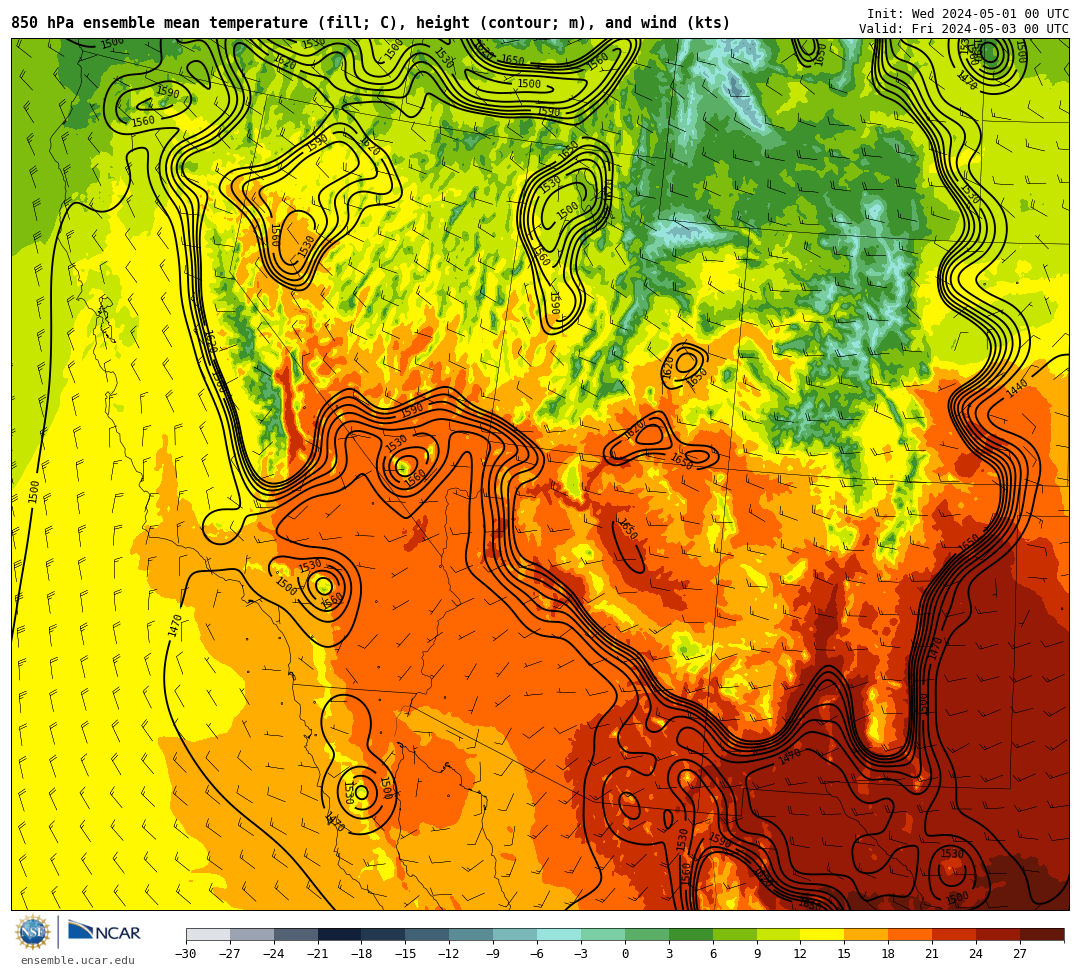Image resolution: width=1080 pixels, height=973 pixels.
Task: Click the NSF logo icon
Action: (33, 933)
